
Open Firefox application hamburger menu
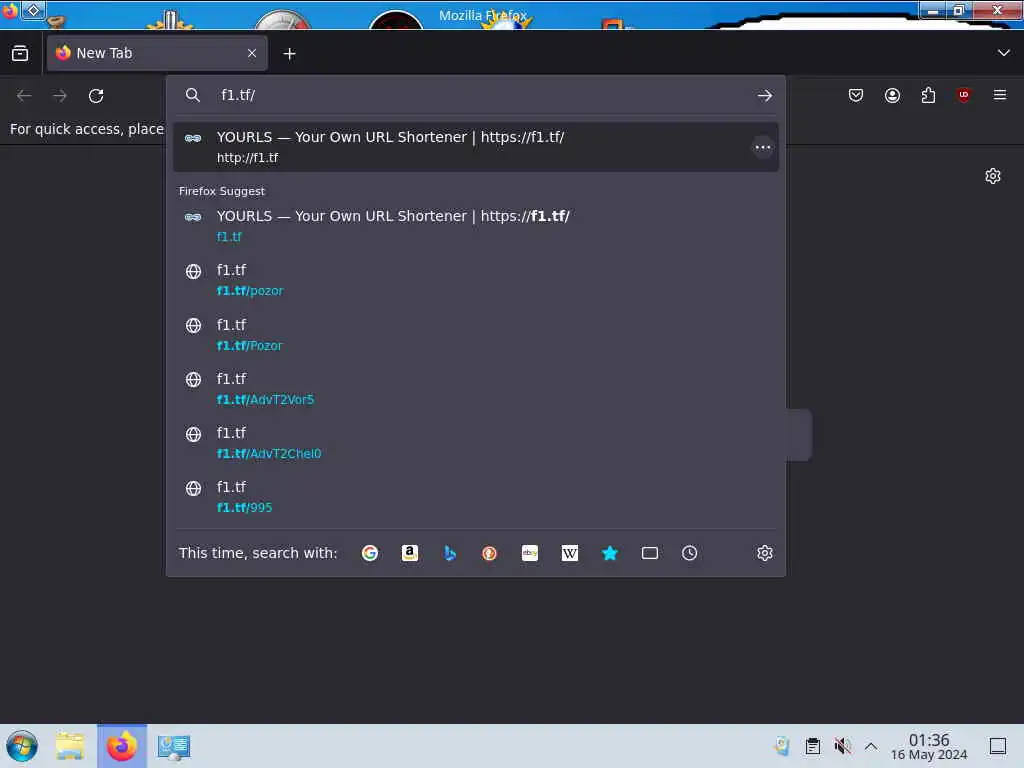[999, 95]
